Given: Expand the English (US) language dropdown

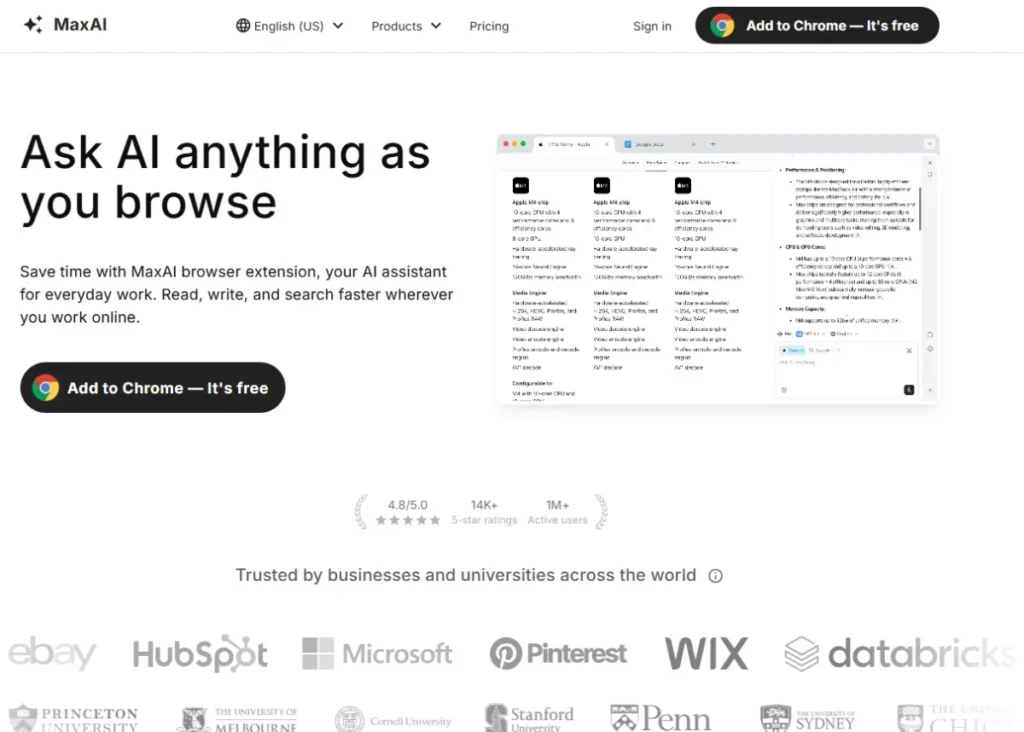Looking at the screenshot, I should [289, 25].
